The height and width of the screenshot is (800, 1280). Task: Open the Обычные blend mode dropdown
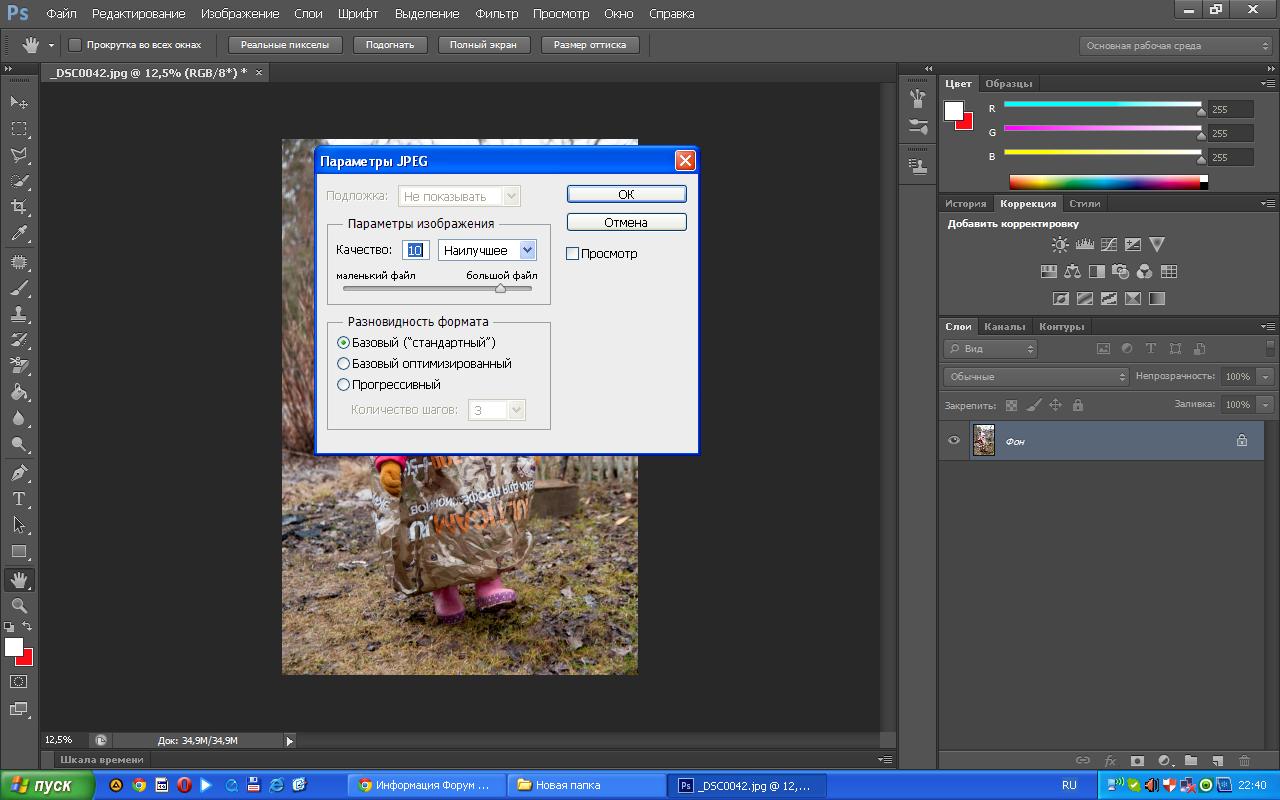pos(1036,377)
